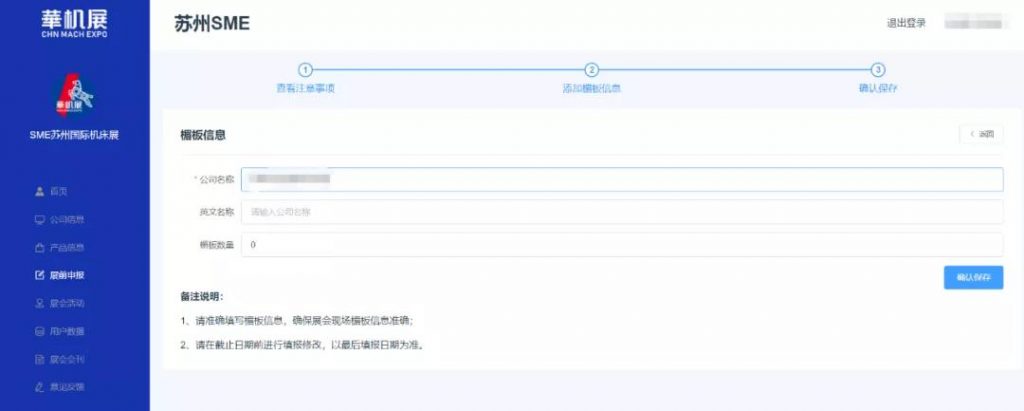Go to step 1 circle 查看注意事项
1024x411 pixels.
[305, 70]
